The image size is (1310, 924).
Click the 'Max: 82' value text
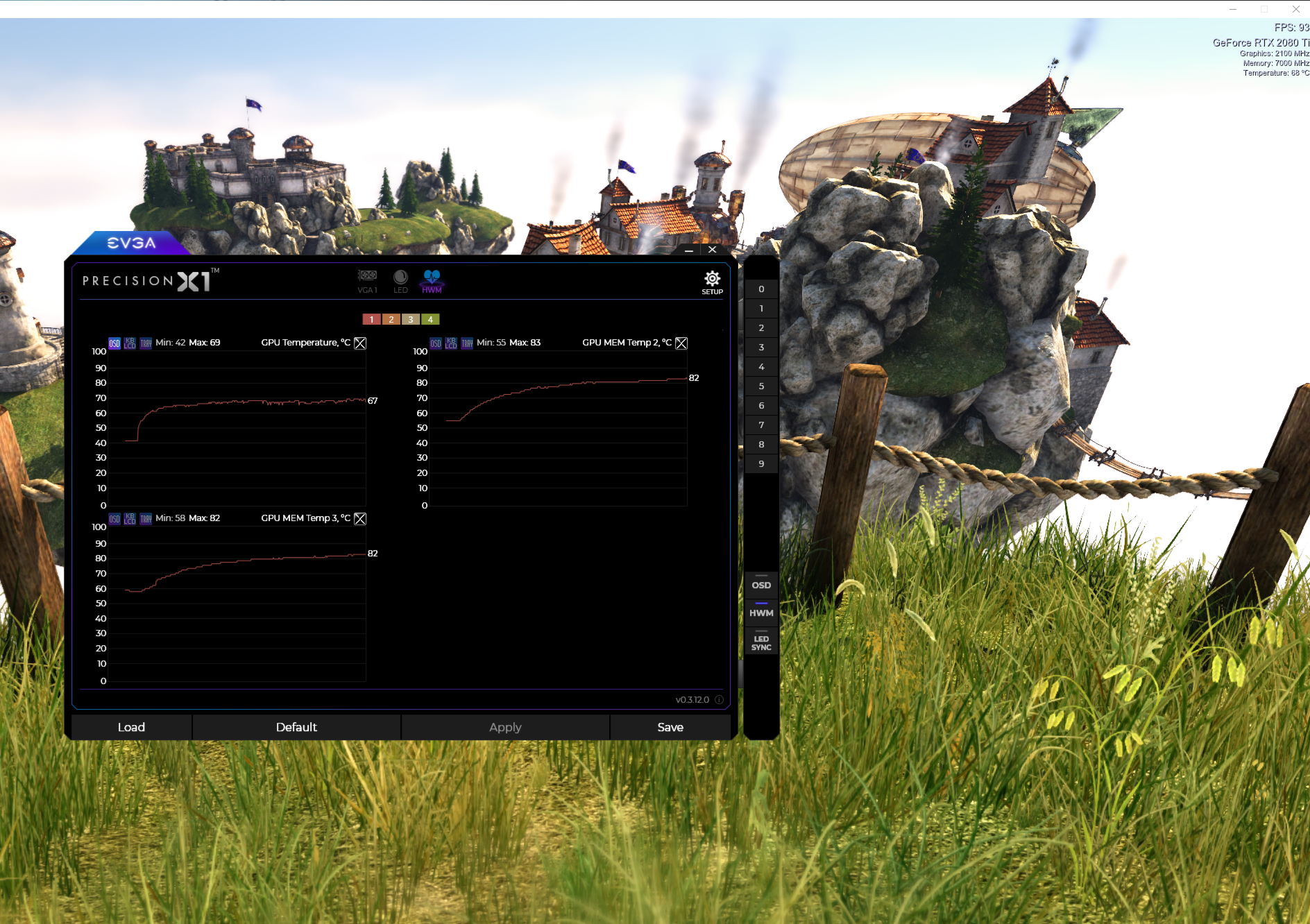point(205,518)
